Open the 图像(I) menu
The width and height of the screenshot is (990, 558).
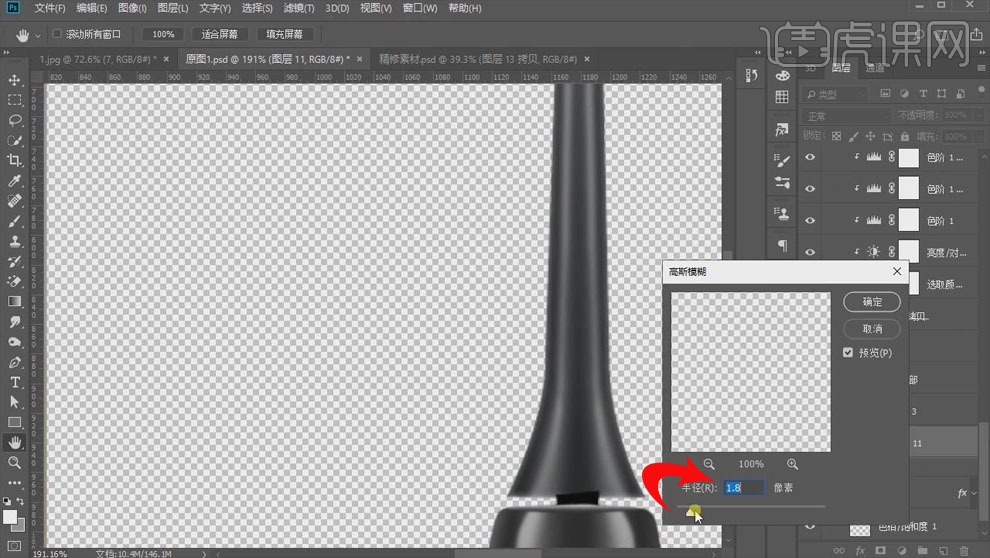(132, 8)
